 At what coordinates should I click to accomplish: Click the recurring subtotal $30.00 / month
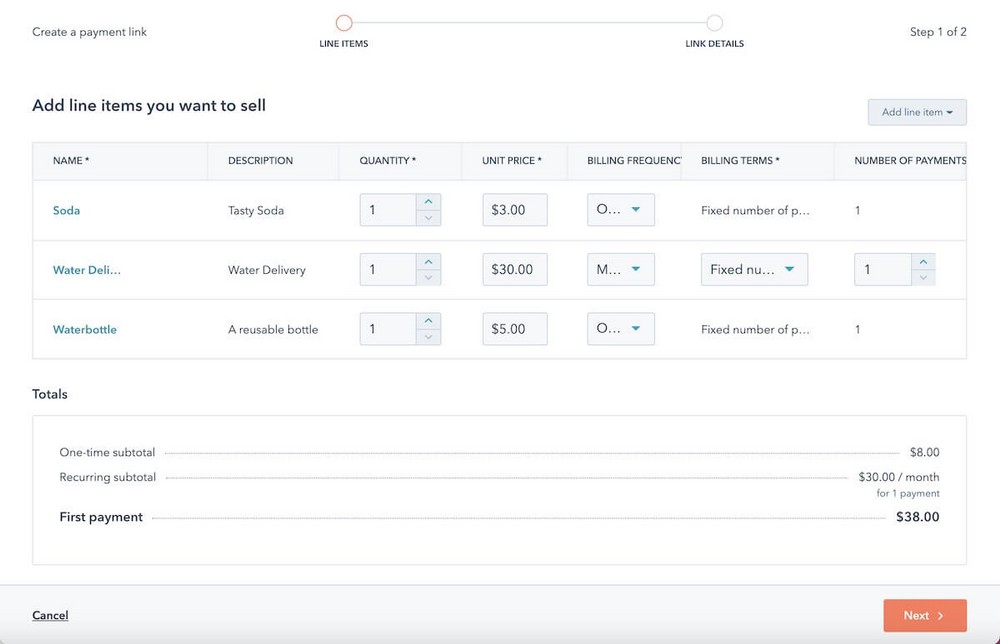899,477
